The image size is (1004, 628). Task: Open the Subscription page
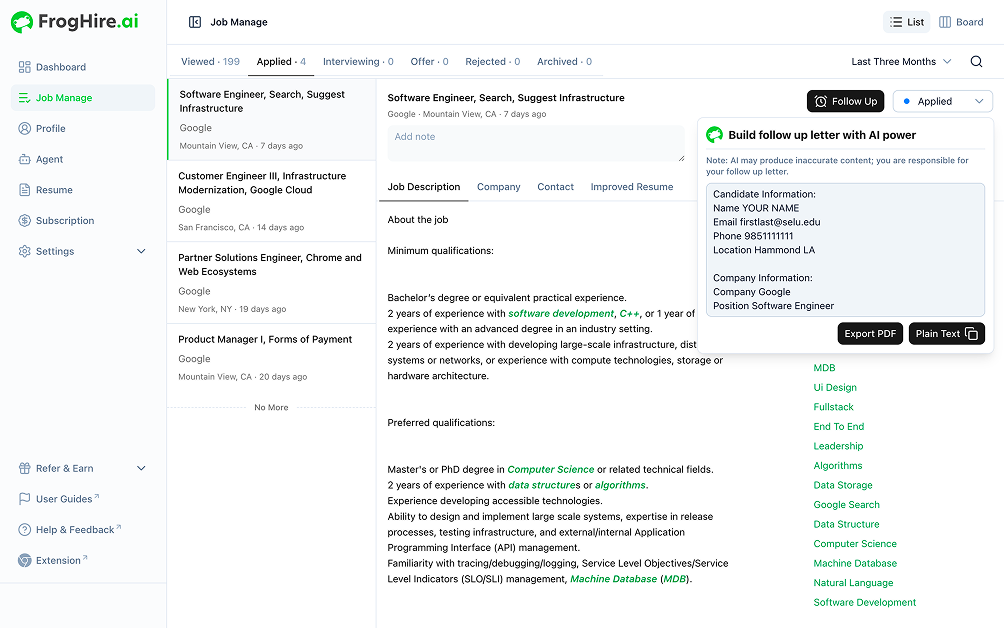pyautogui.click(x=64, y=221)
